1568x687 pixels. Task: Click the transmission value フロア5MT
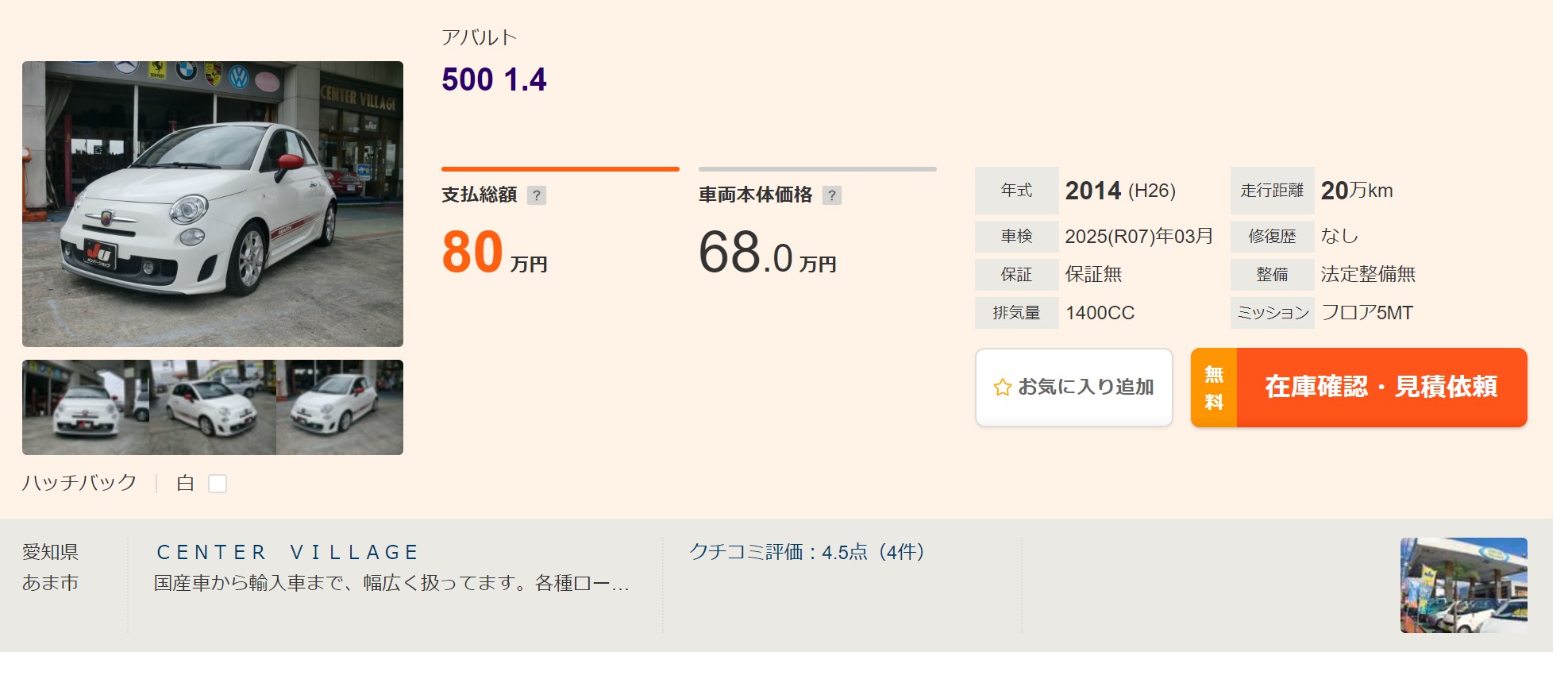(x=1367, y=313)
